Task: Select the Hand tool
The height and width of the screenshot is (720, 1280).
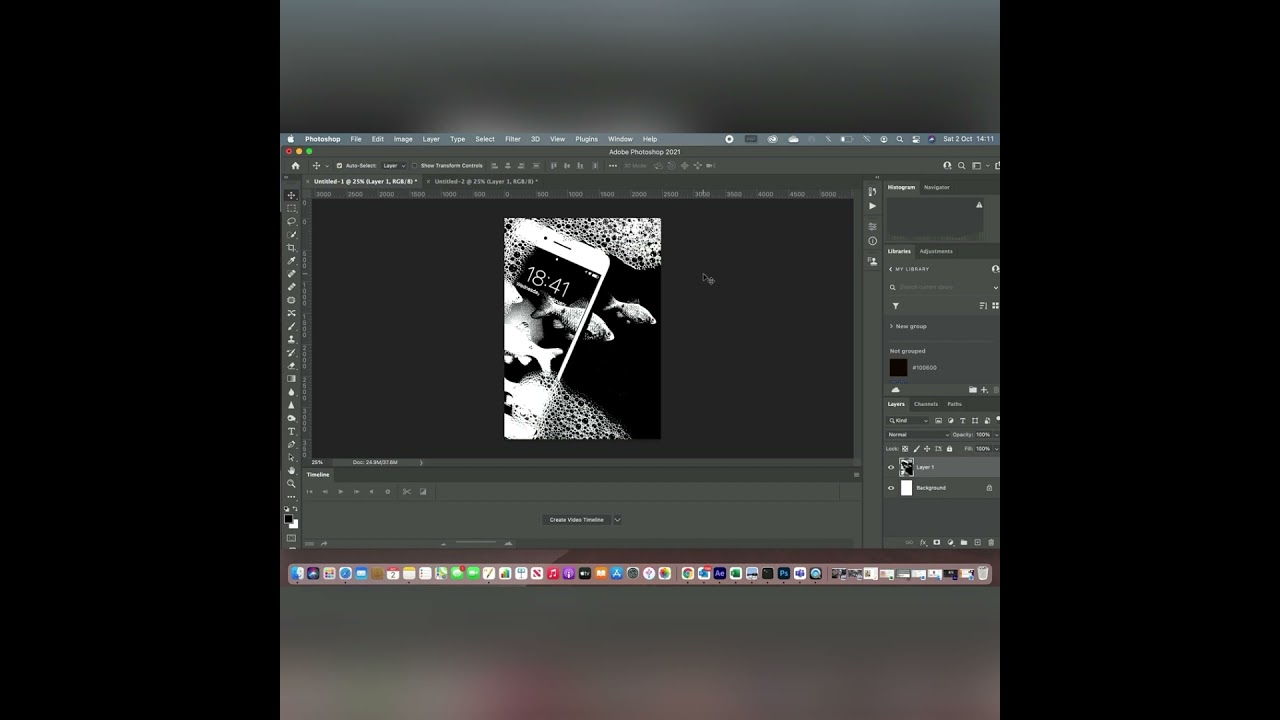Action: 292,471
